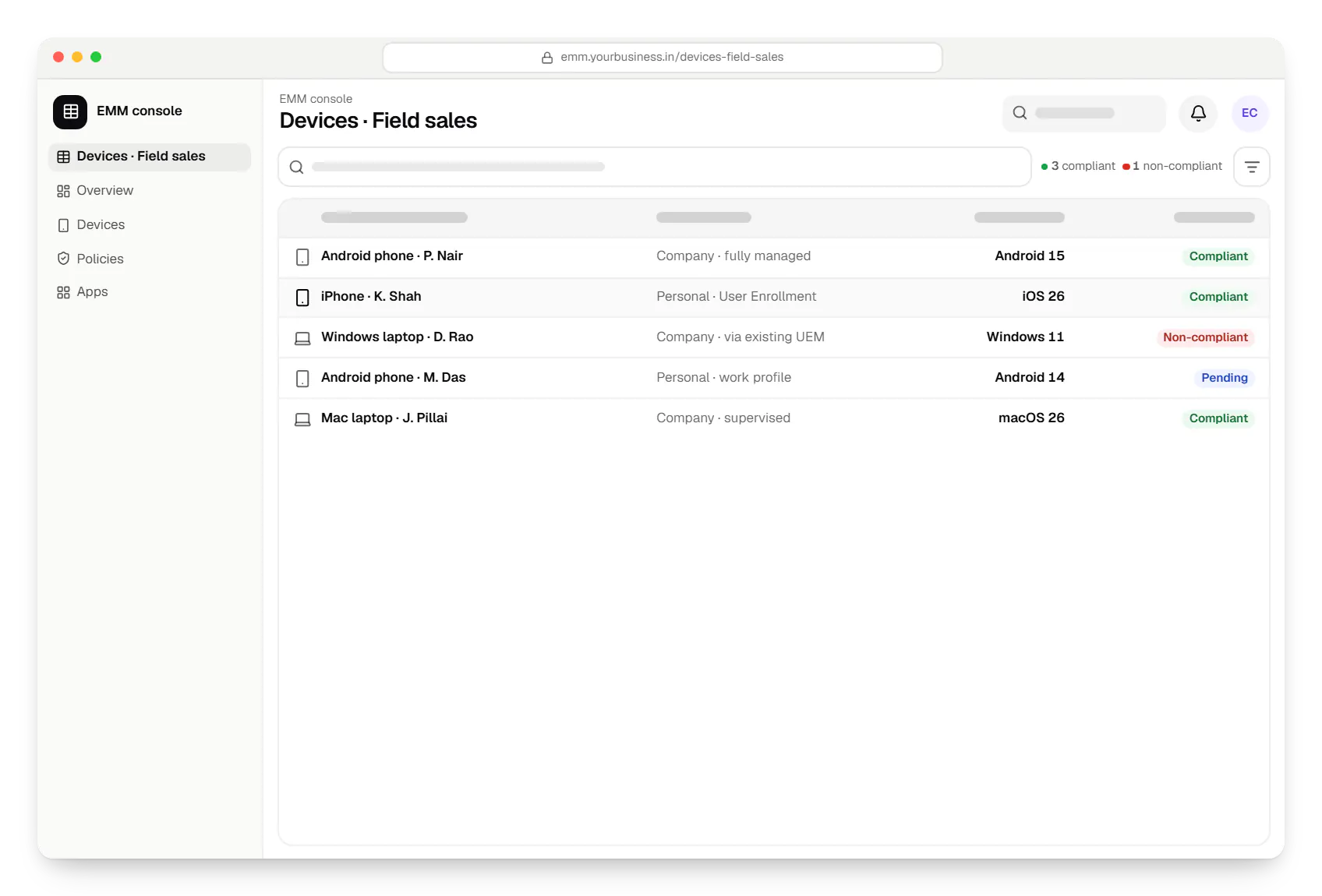Go to Overview in the sidebar
This screenshot has height=896, width=1322.
coord(150,191)
